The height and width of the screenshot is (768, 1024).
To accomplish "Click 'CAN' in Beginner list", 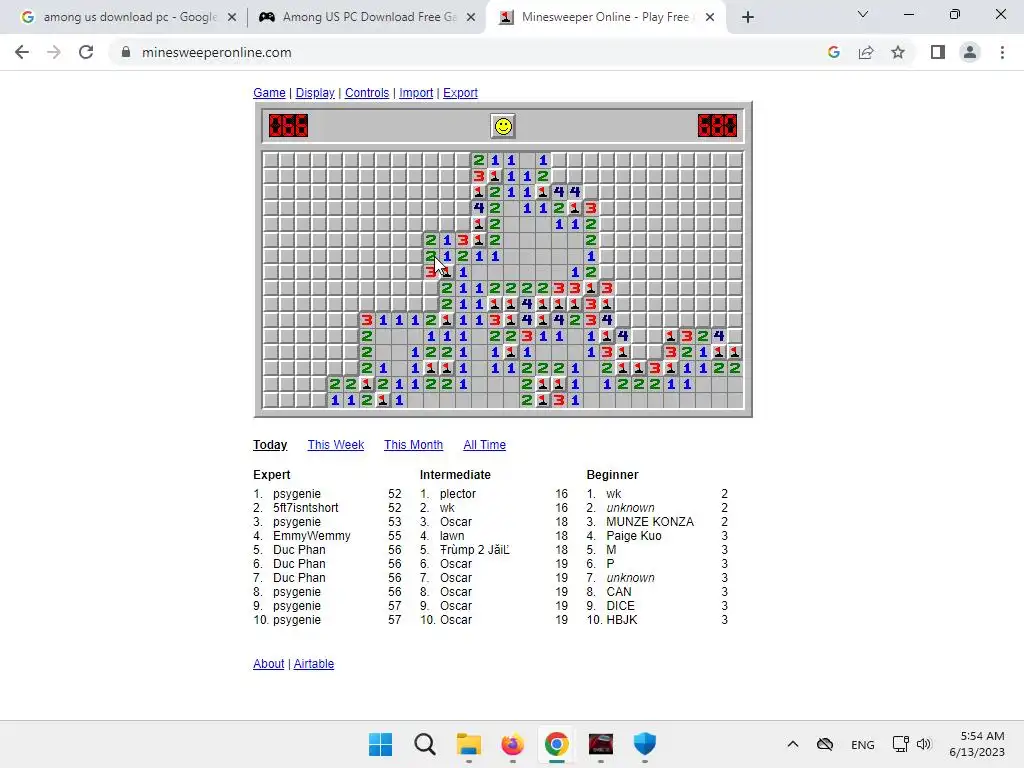I will 618,592.
